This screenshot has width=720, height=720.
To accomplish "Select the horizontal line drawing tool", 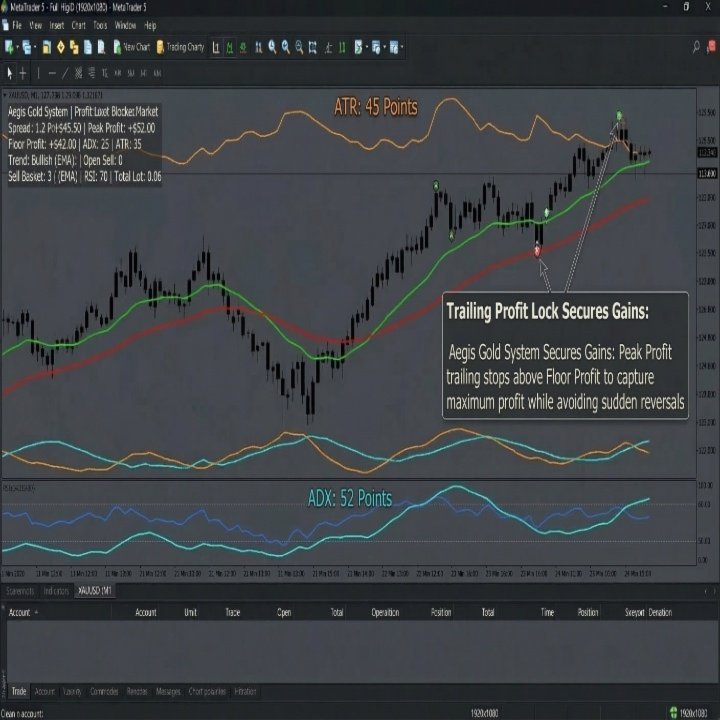I will [x=52, y=73].
